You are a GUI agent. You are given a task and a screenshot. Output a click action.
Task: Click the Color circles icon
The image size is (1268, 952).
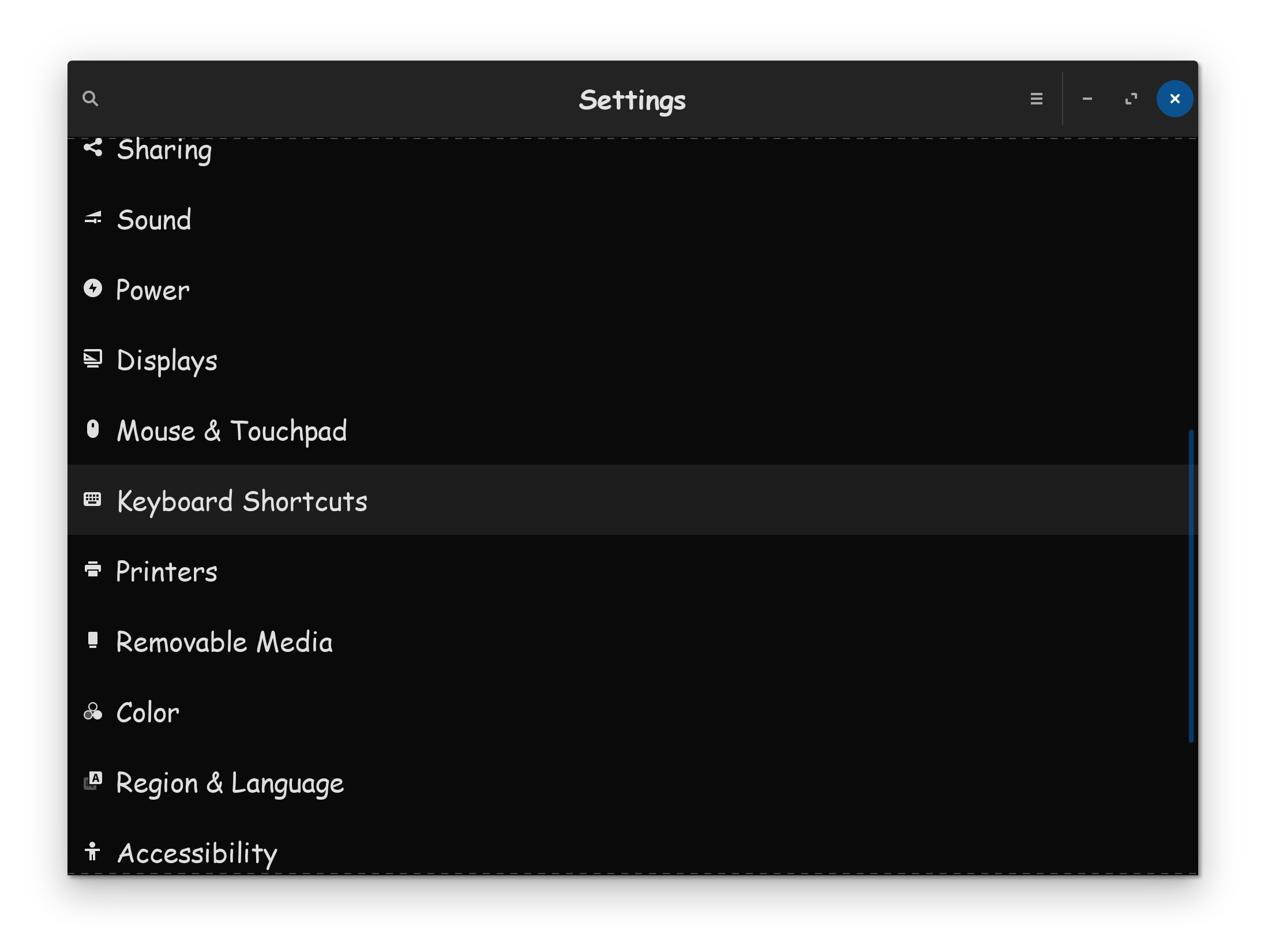tap(93, 711)
